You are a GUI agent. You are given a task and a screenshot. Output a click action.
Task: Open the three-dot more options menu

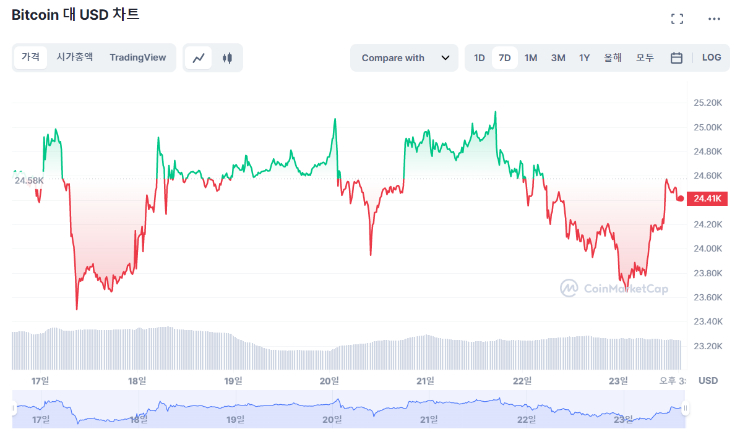[714, 19]
